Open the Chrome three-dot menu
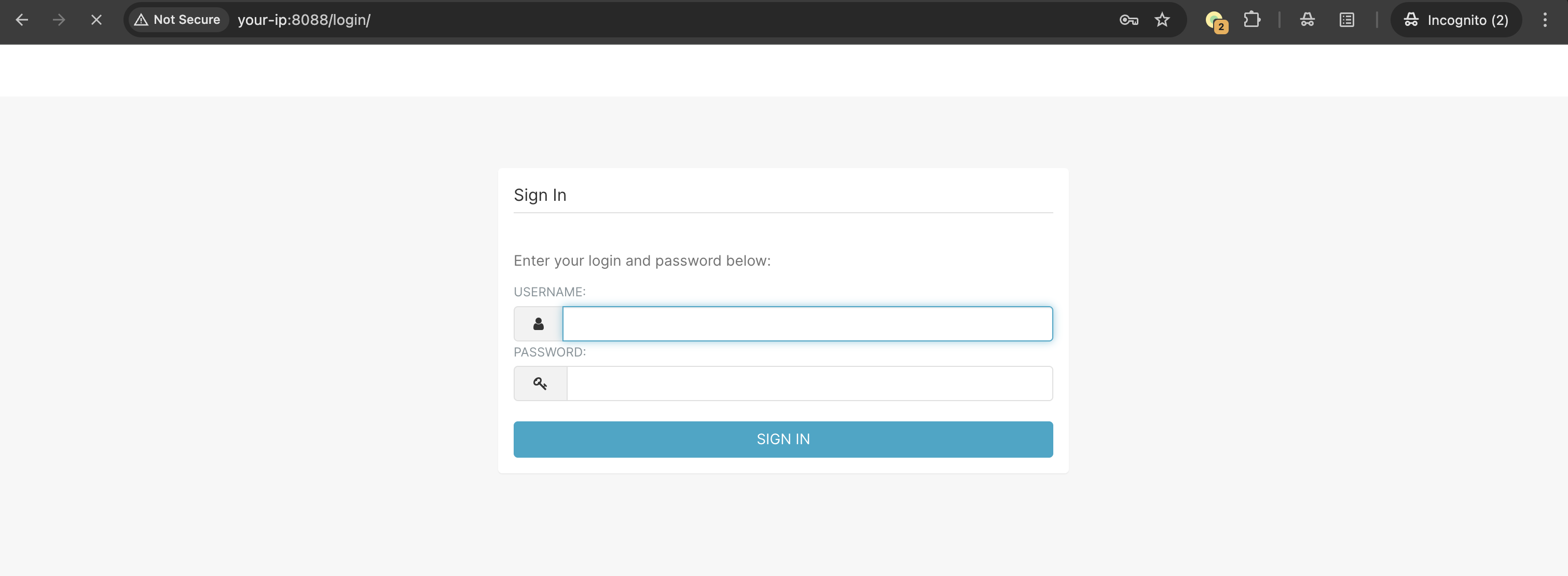 [1544, 20]
